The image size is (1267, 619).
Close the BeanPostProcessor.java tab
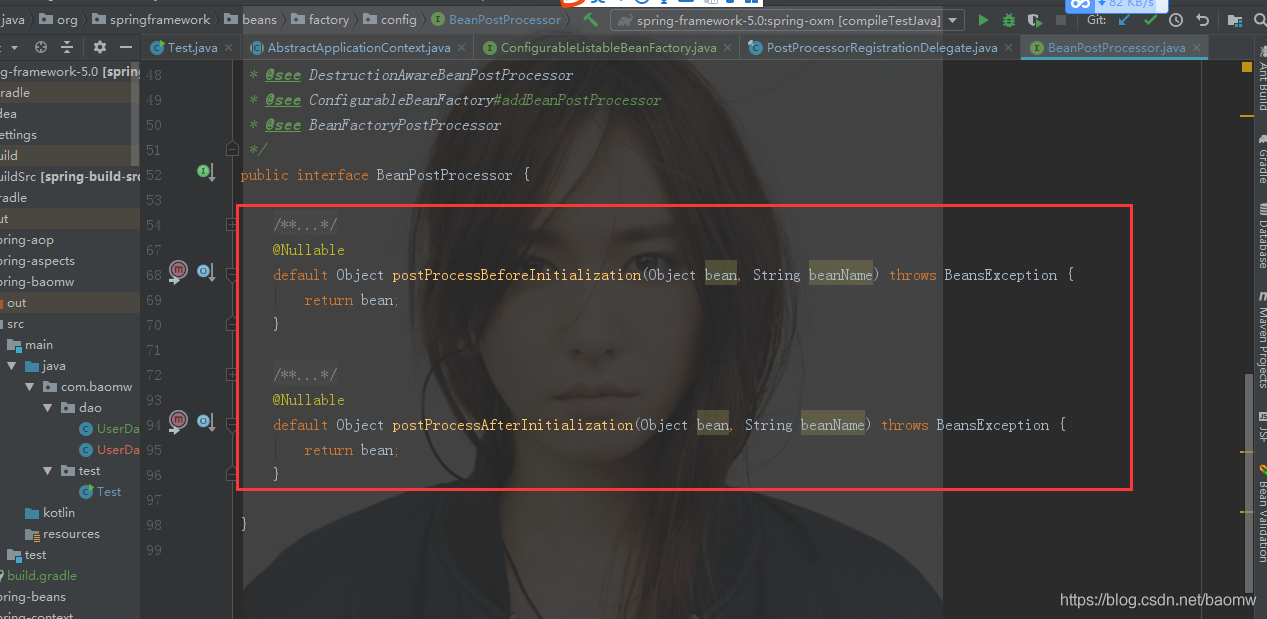tap(1197, 48)
